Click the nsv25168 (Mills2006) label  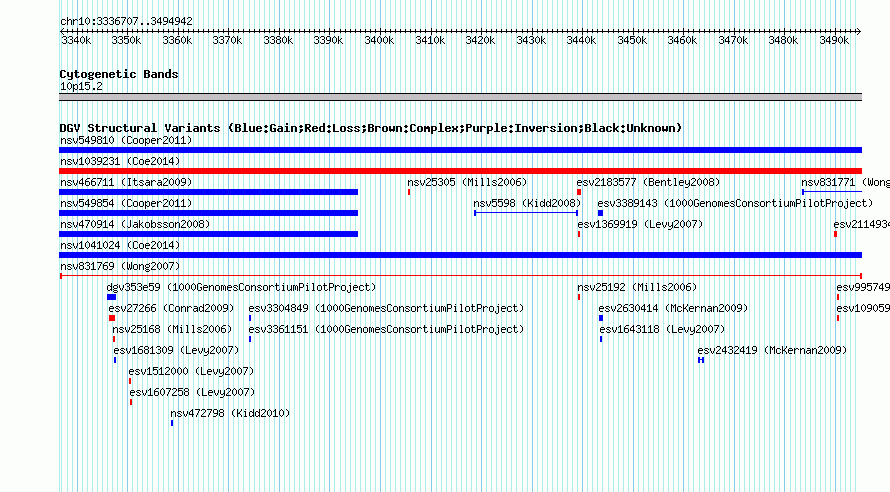point(172,329)
